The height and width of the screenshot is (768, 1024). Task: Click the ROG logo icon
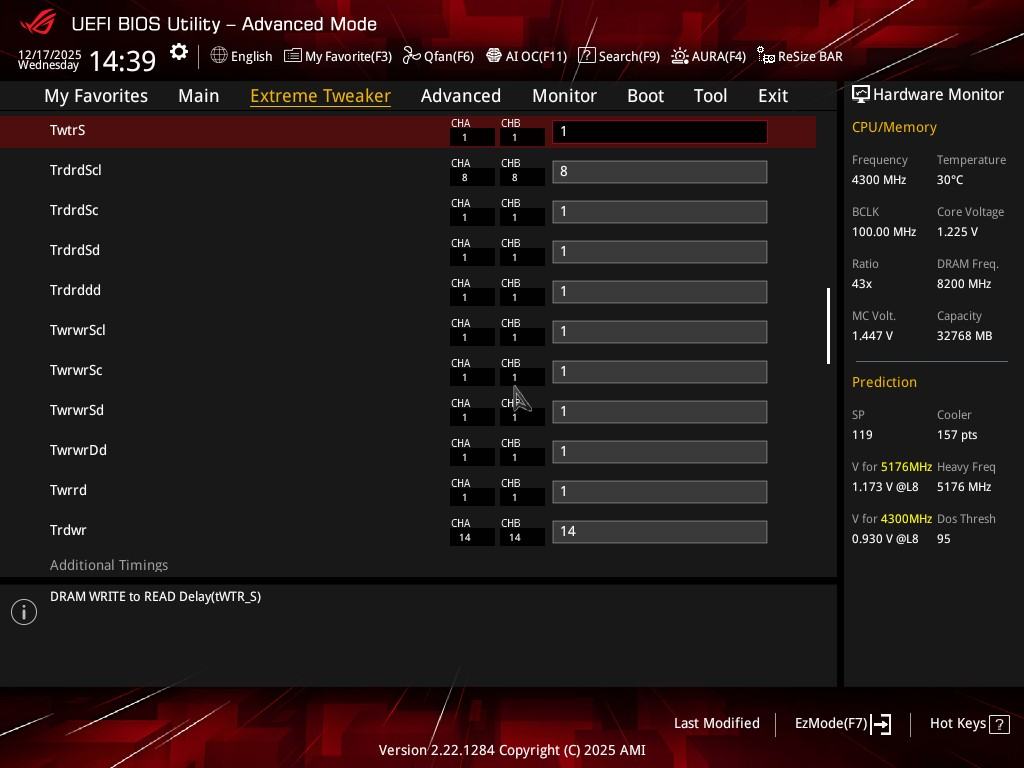pos(38,23)
